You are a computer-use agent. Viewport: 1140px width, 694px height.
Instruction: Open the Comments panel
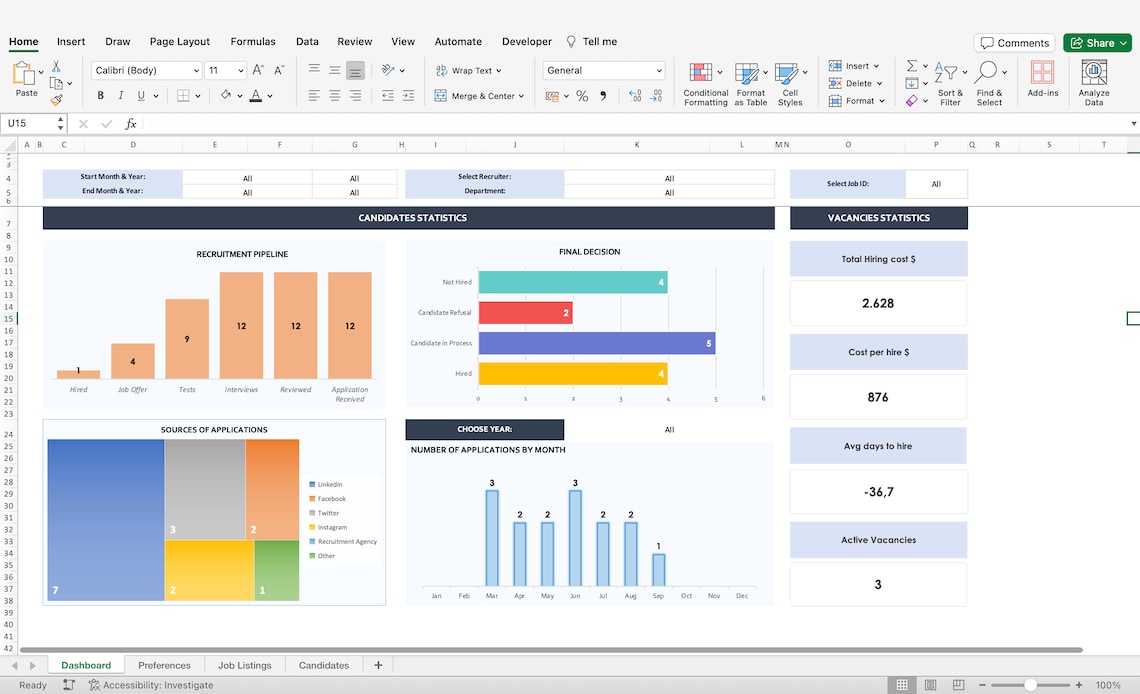pyautogui.click(x=1014, y=42)
